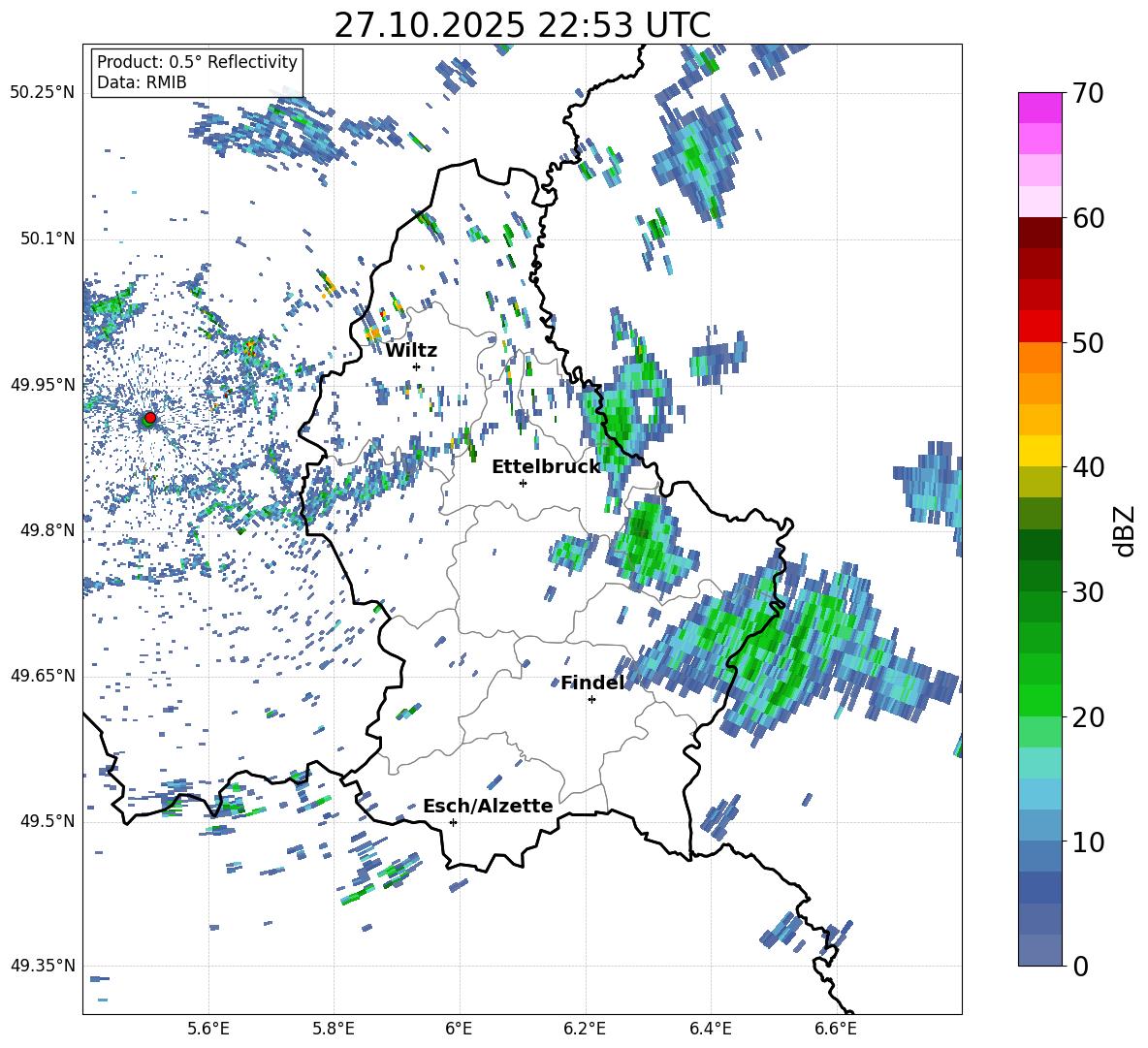Click the '49.35°N' latitude label

pyautogui.click(x=43, y=966)
